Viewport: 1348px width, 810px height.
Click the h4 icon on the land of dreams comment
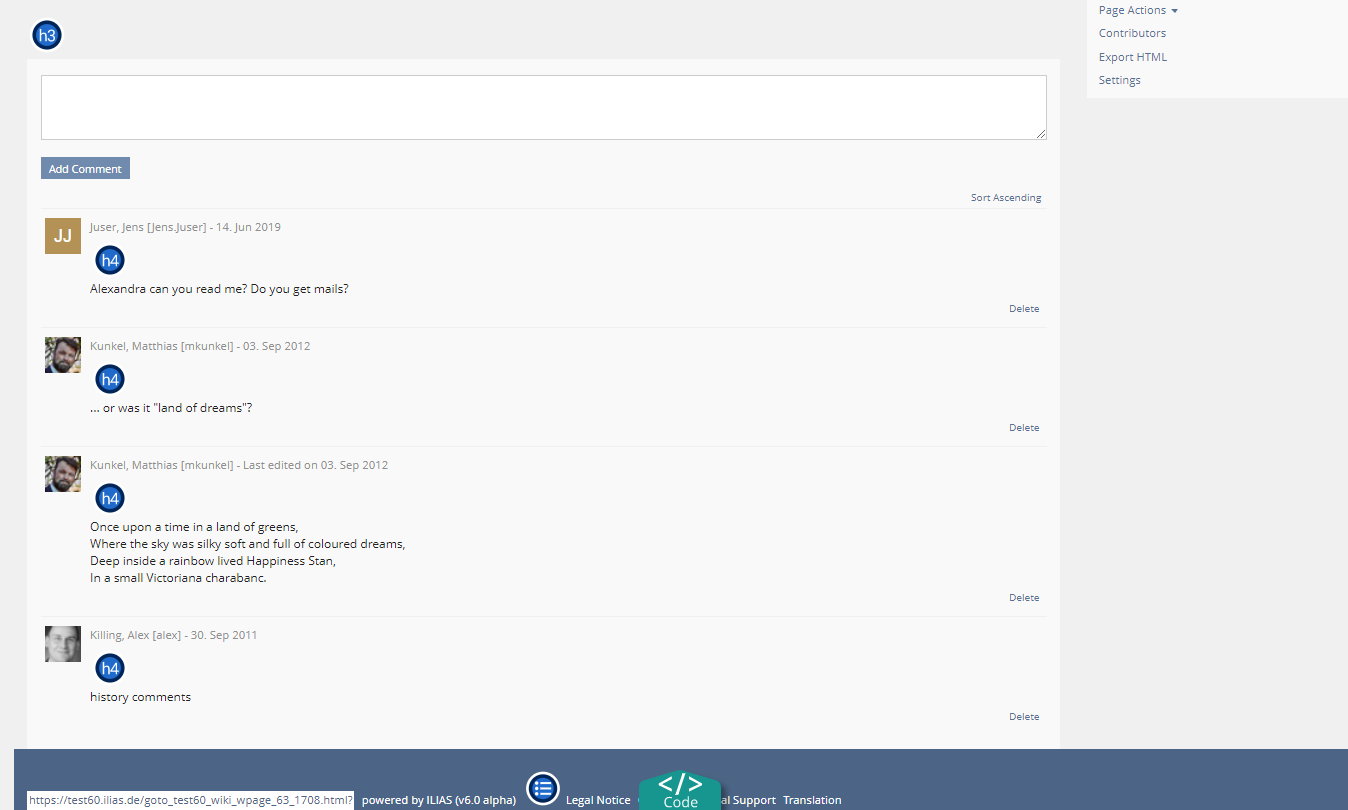pyautogui.click(x=109, y=378)
